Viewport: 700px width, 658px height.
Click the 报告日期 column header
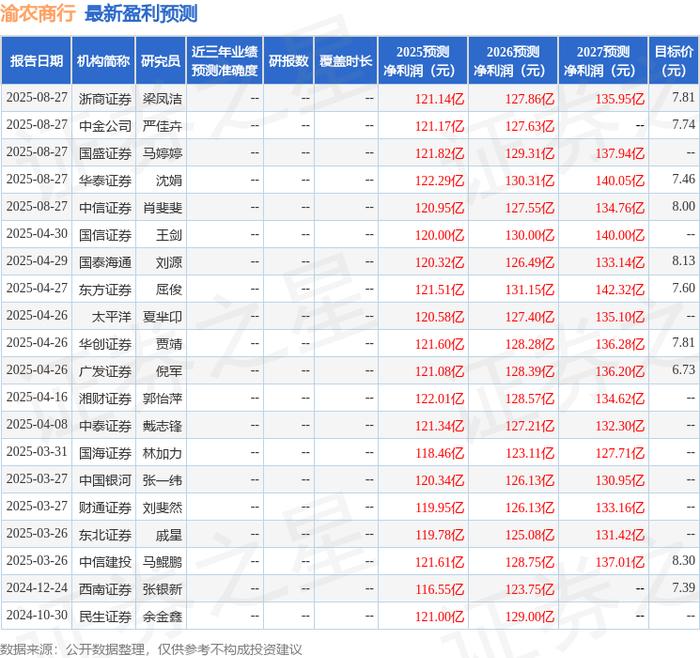pos(37,61)
